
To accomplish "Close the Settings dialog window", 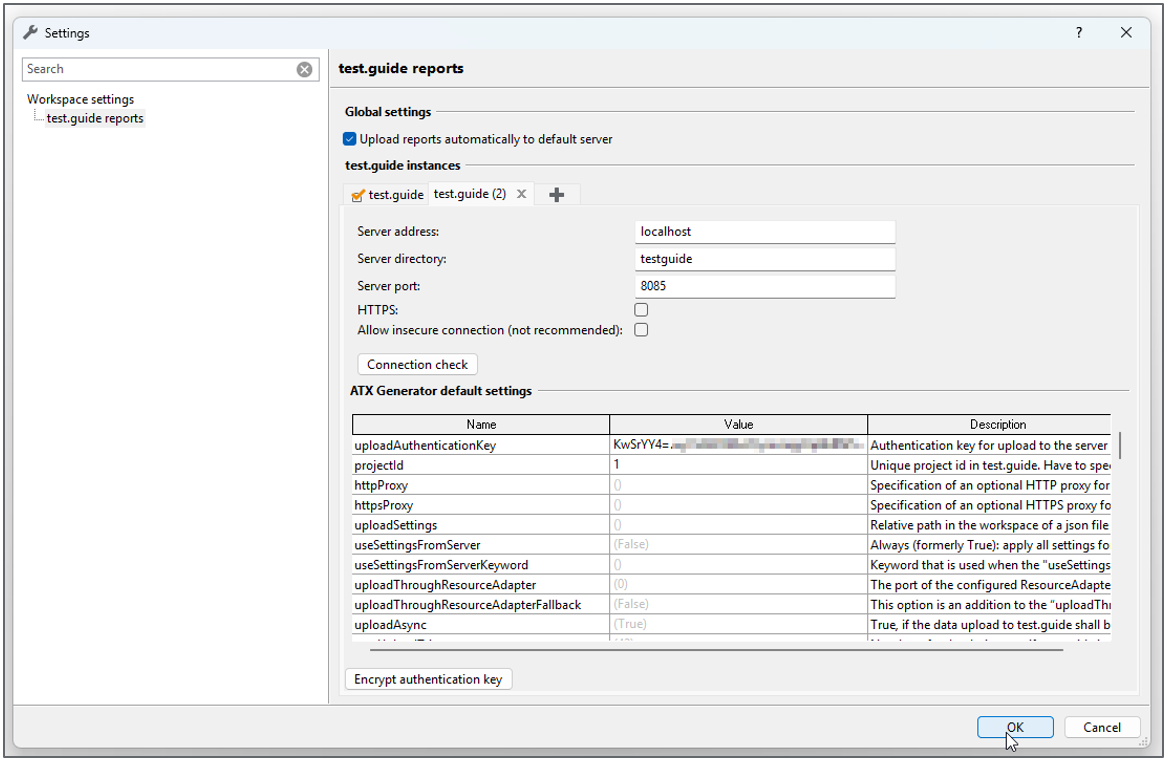I will (1126, 33).
